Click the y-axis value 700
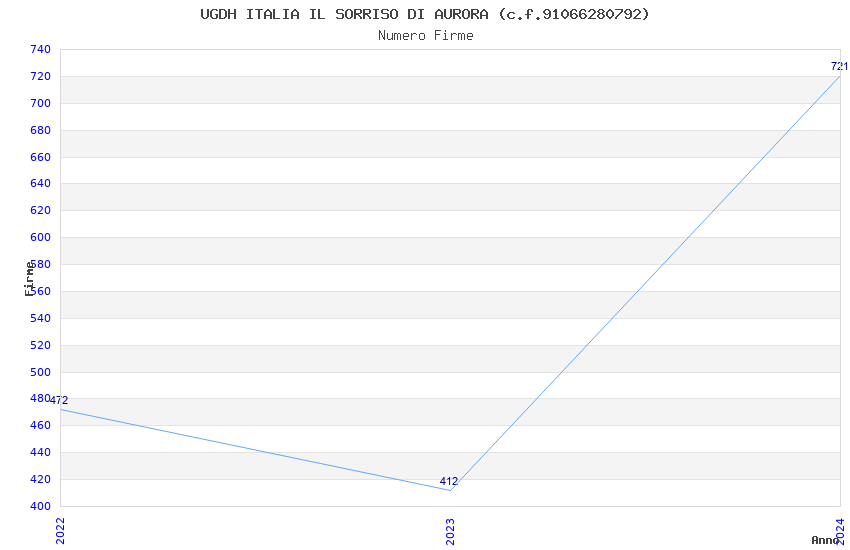The width and height of the screenshot is (850, 550). 41,103
